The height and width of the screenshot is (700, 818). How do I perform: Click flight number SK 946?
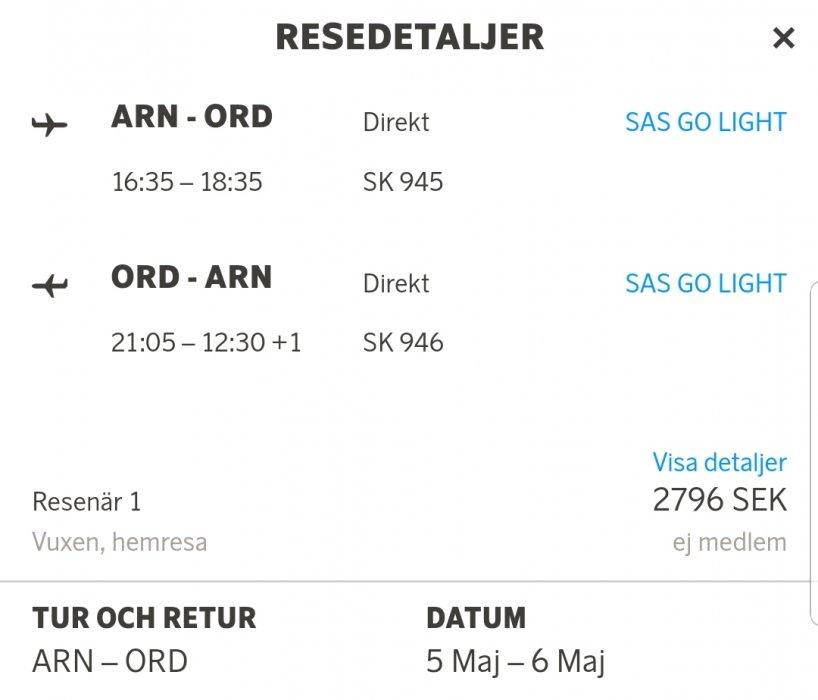pyautogui.click(x=403, y=343)
